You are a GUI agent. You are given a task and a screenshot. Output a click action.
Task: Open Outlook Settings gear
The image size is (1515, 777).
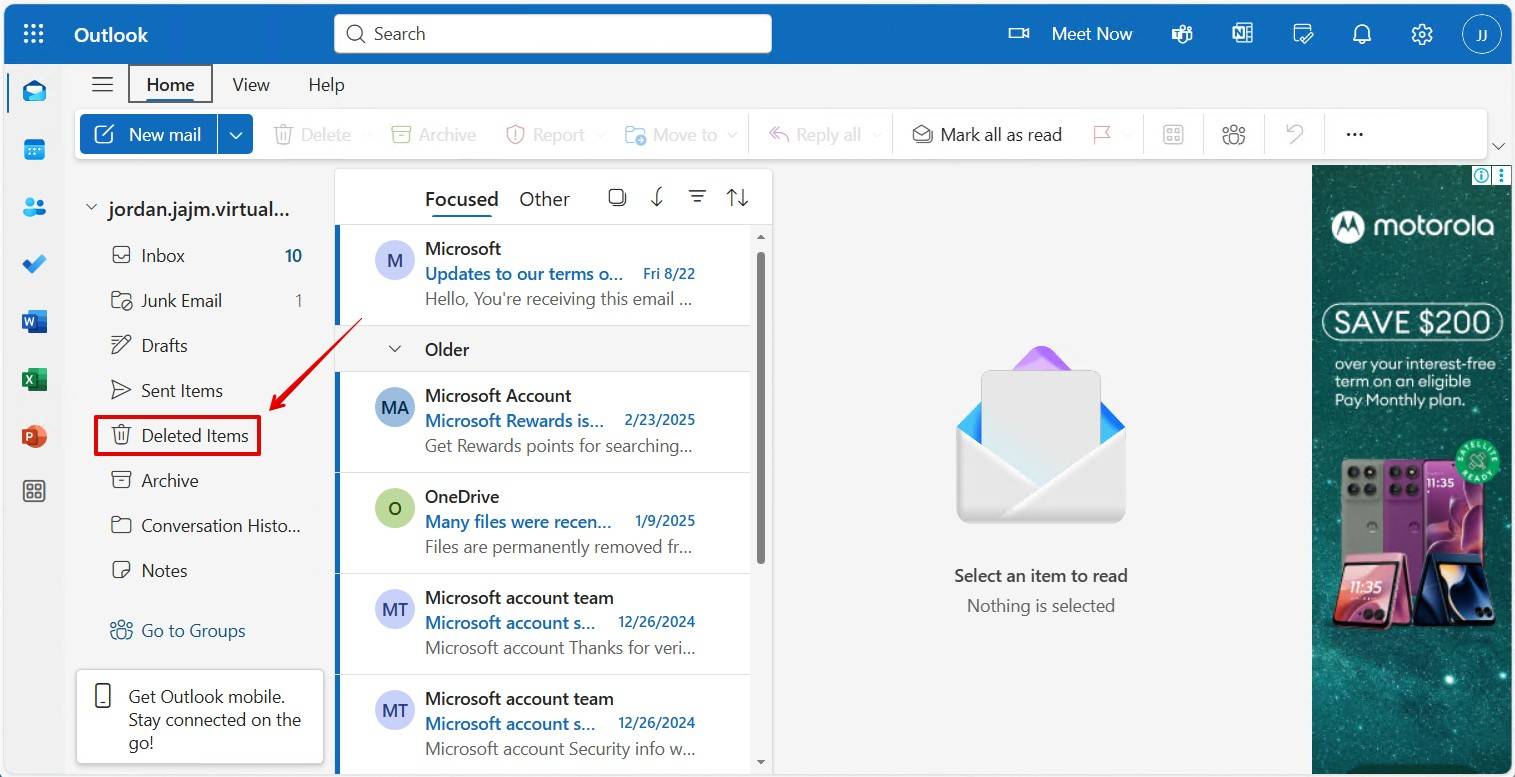click(1422, 33)
